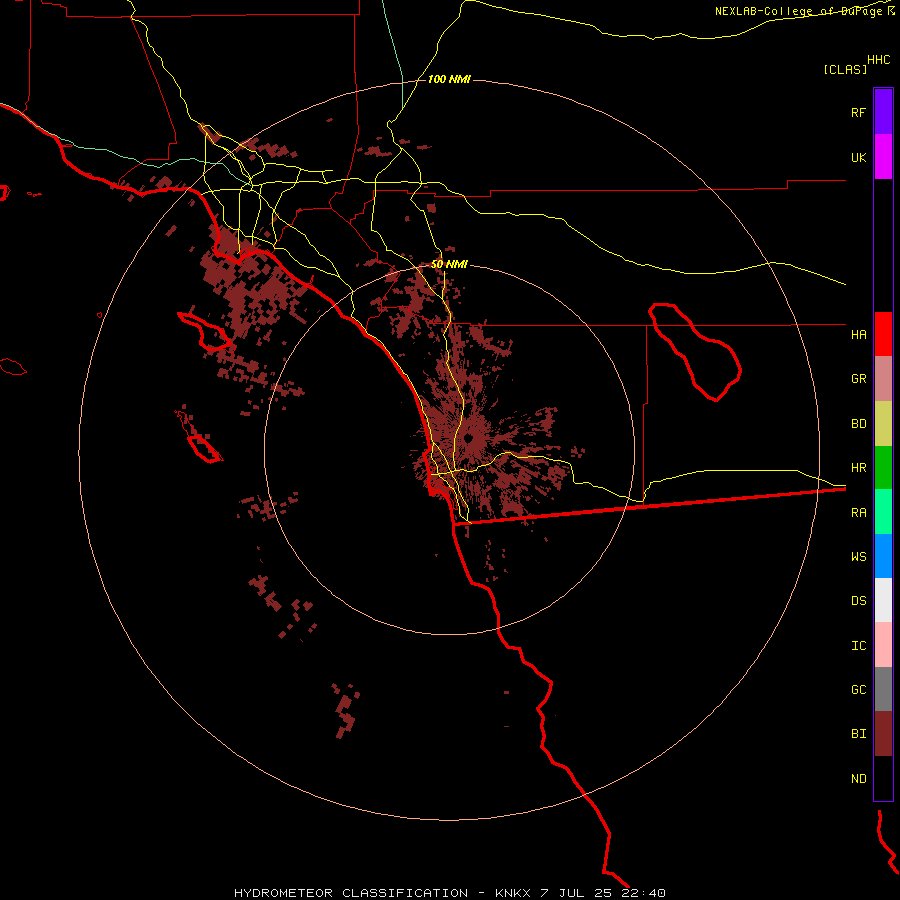Click the KNKX station identifier

[x=513, y=893]
